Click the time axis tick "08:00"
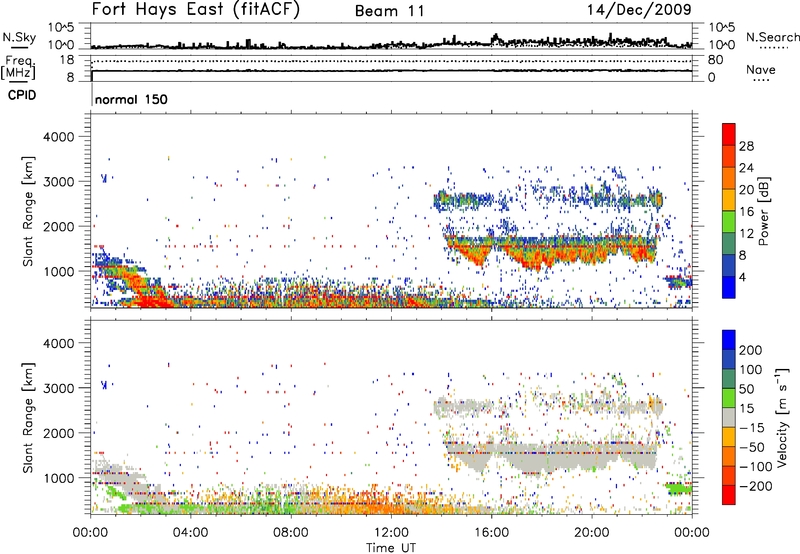The height and width of the screenshot is (554, 800). (x=290, y=533)
